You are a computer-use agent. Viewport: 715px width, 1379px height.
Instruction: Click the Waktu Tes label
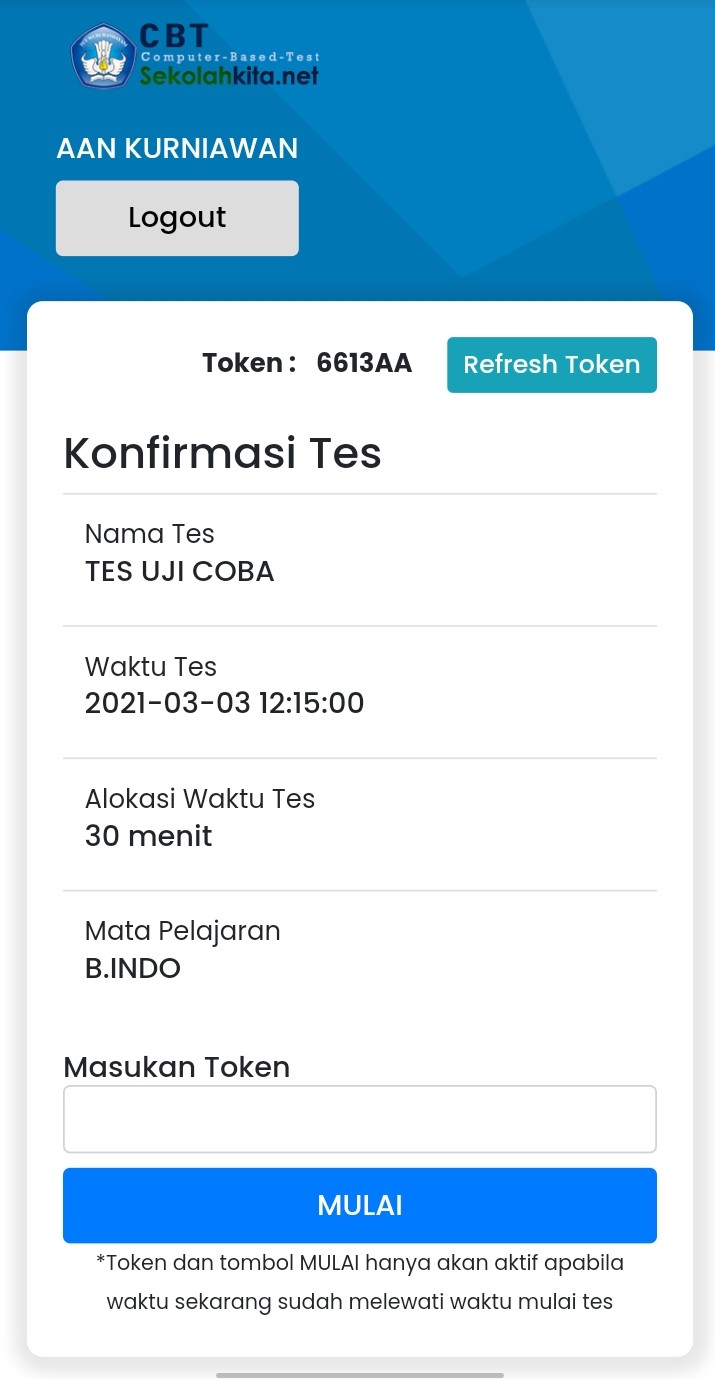[151, 666]
